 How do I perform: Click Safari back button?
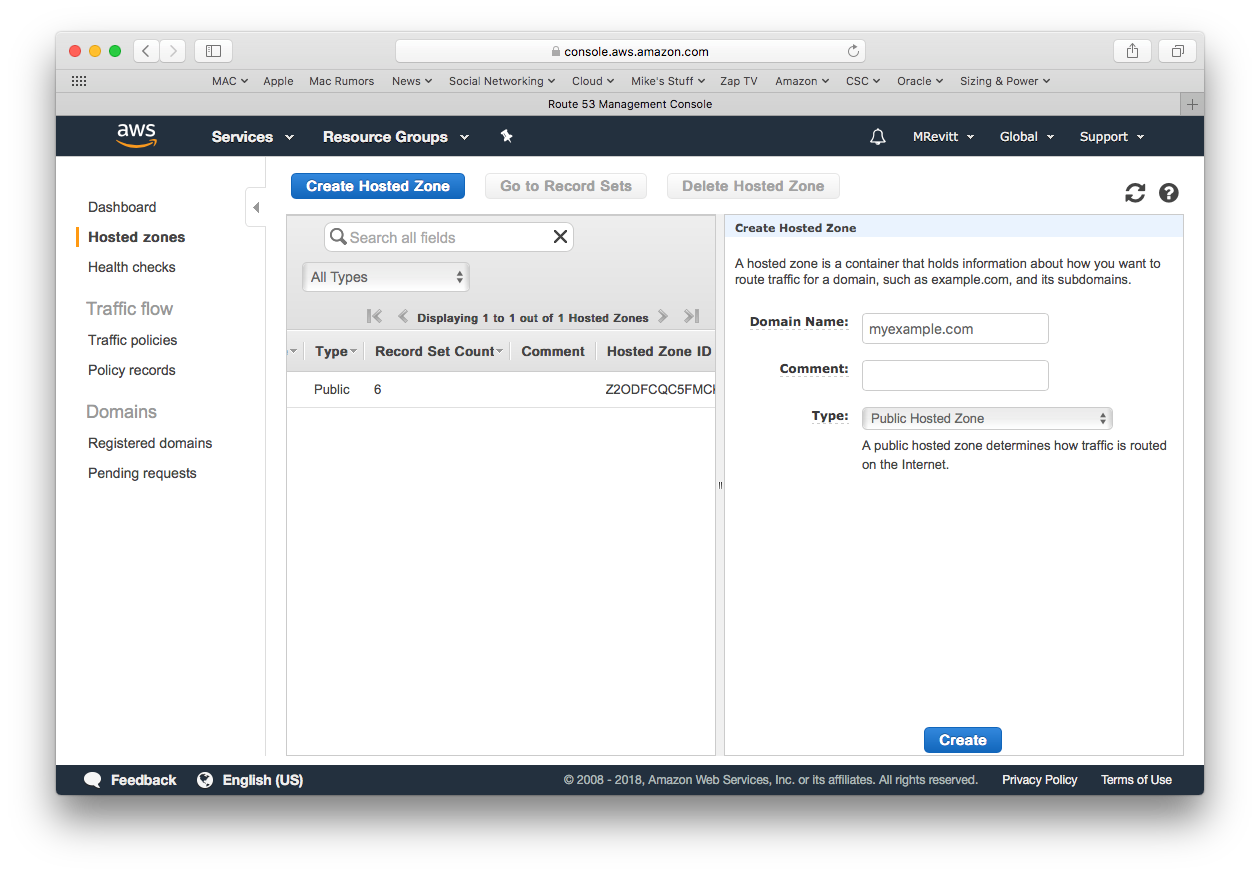[x=146, y=51]
